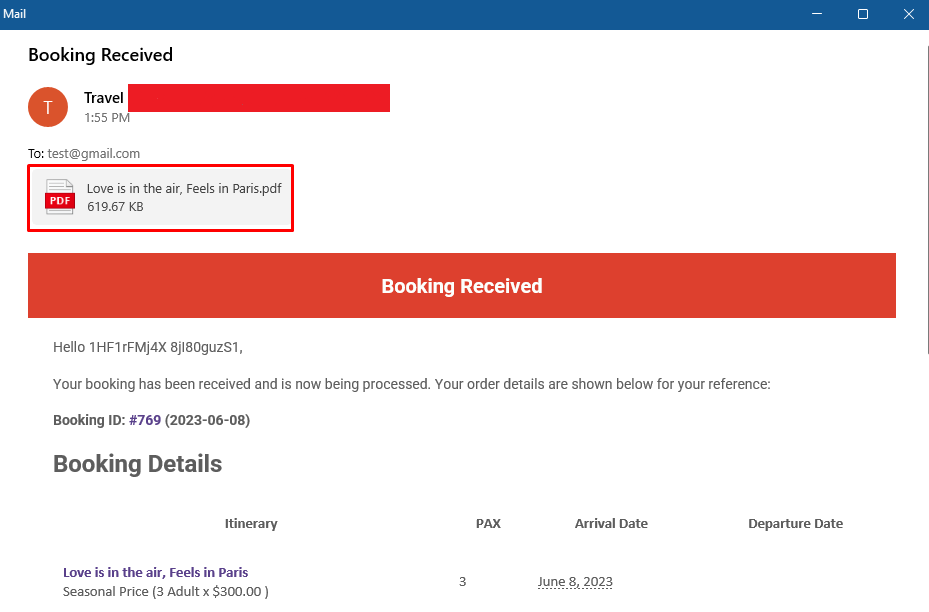Minimize the Mail window
Image resolution: width=929 pixels, height=612 pixels.
pyautogui.click(x=817, y=14)
